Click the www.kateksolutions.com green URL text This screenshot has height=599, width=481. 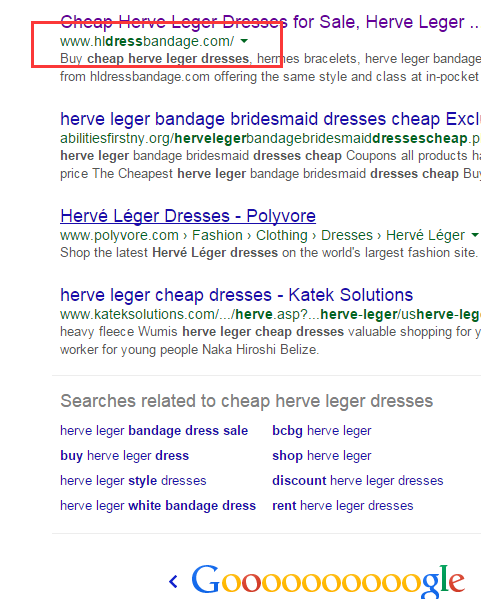270,314
